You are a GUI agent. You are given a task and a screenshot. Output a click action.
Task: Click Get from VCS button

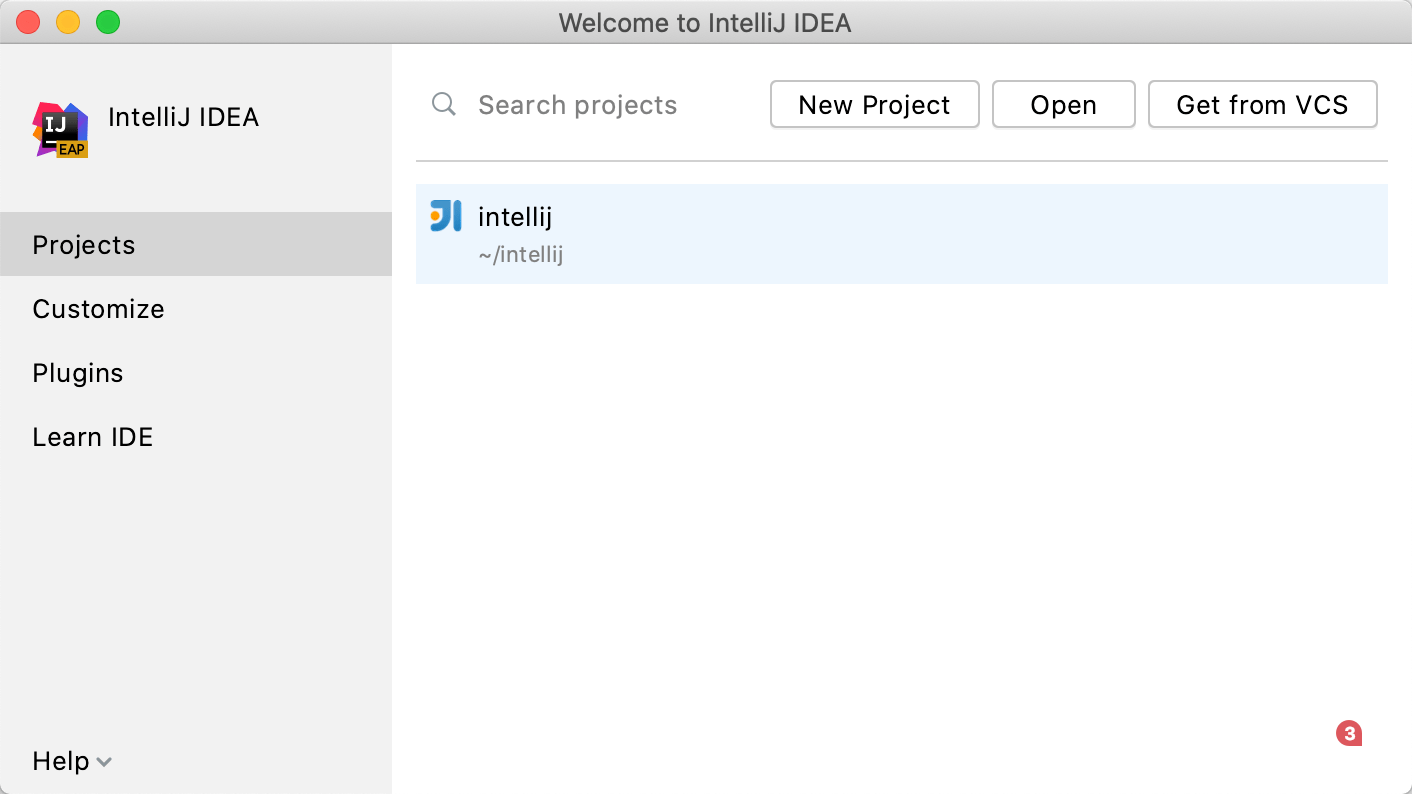pyautogui.click(x=1262, y=105)
